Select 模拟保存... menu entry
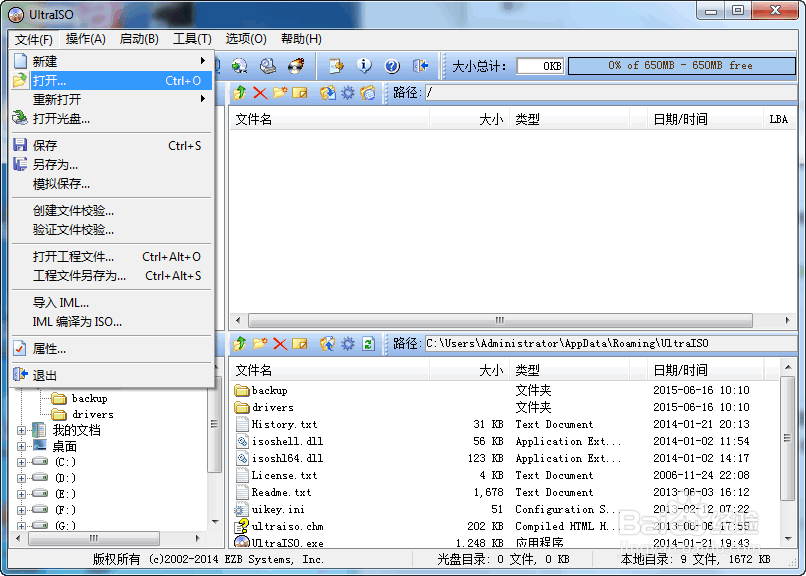The image size is (806, 576). point(113,183)
